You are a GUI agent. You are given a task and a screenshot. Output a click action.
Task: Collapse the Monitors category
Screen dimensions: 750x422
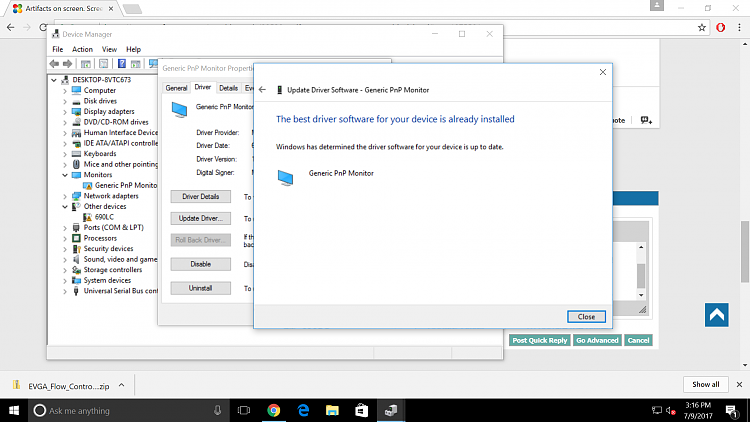point(65,175)
